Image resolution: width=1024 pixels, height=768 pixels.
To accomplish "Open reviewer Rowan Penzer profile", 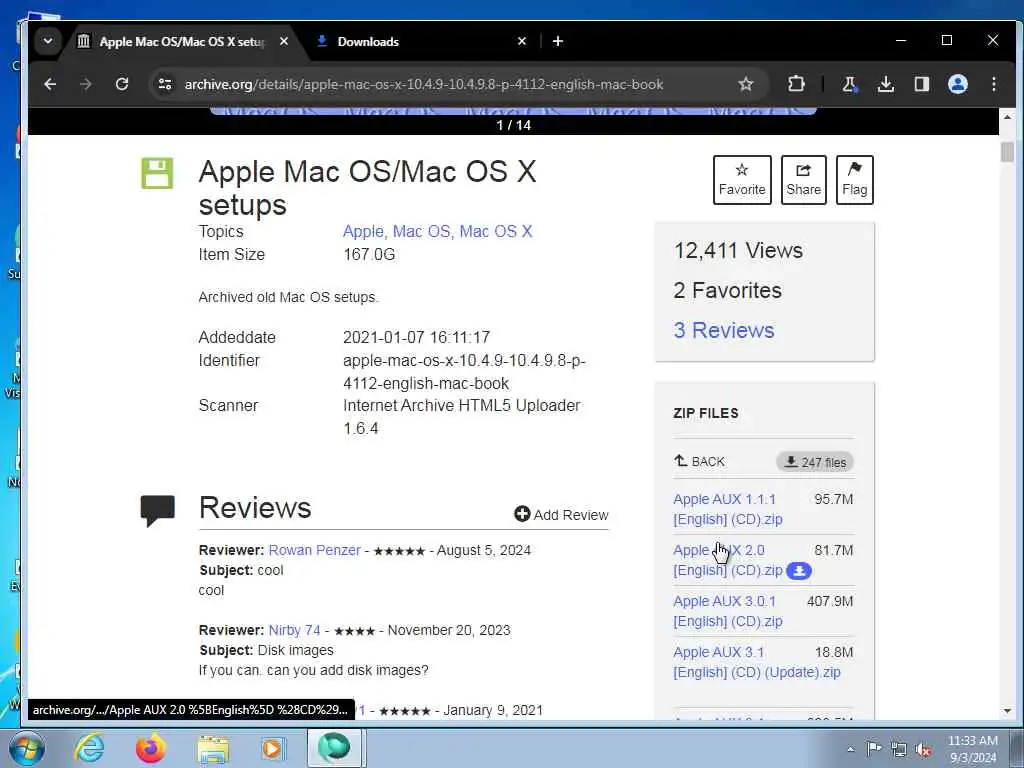I will (314, 550).
